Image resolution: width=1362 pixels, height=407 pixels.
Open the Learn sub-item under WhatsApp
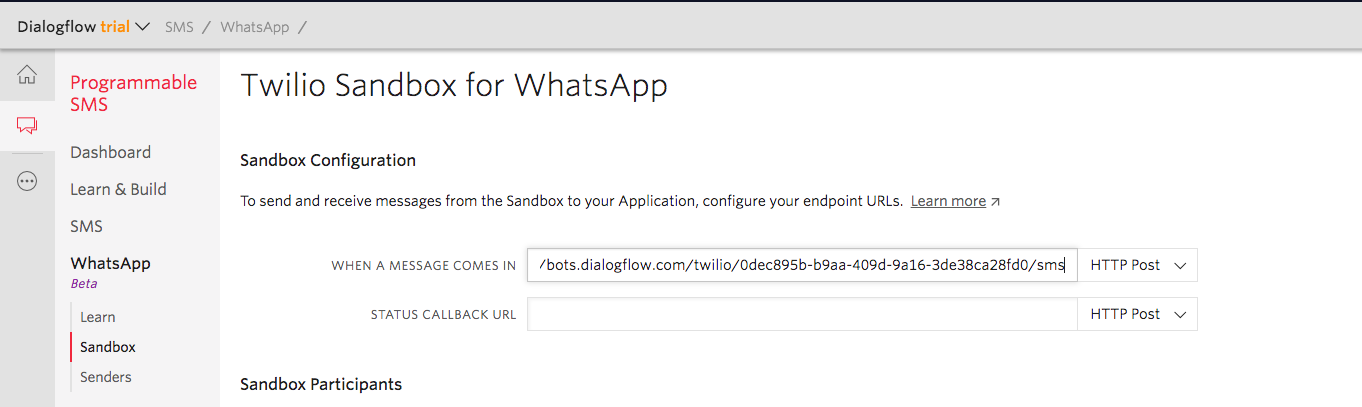click(x=98, y=317)
